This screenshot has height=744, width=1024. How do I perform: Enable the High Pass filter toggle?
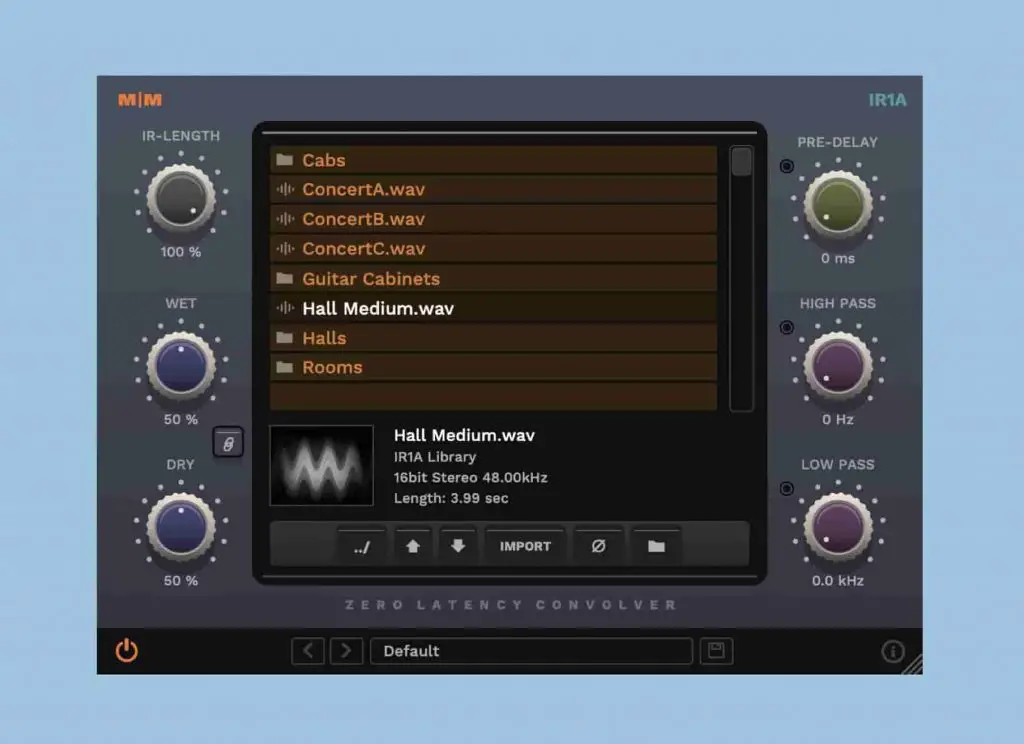click(787, 327)
